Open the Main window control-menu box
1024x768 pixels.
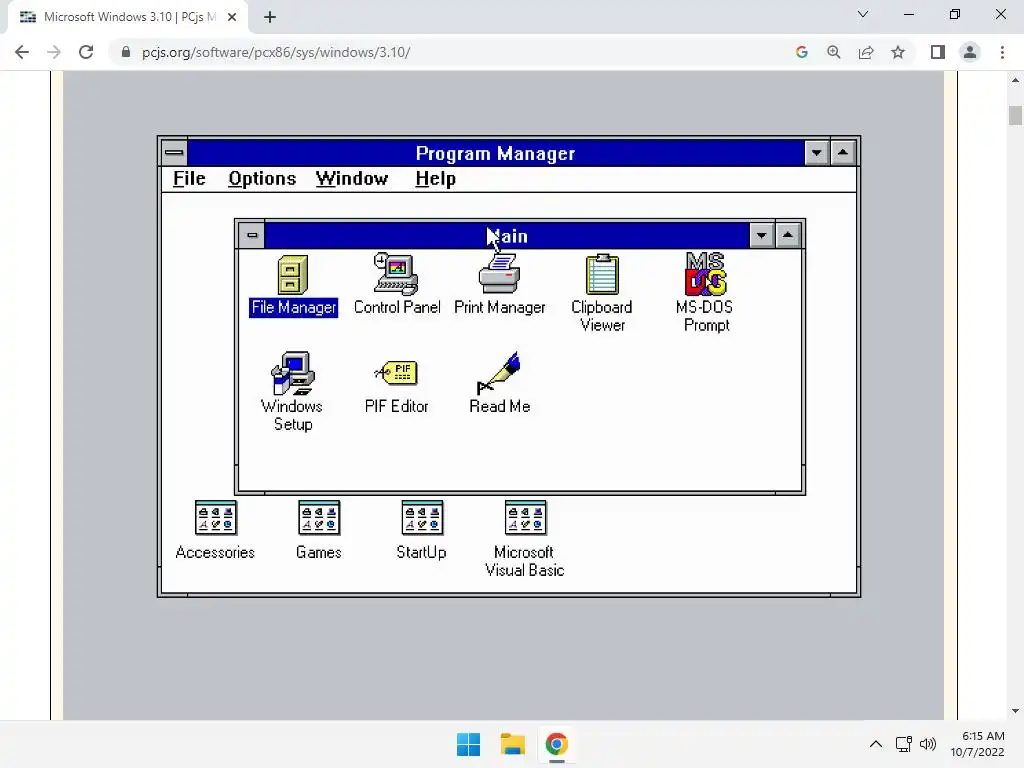click(252, 235)
